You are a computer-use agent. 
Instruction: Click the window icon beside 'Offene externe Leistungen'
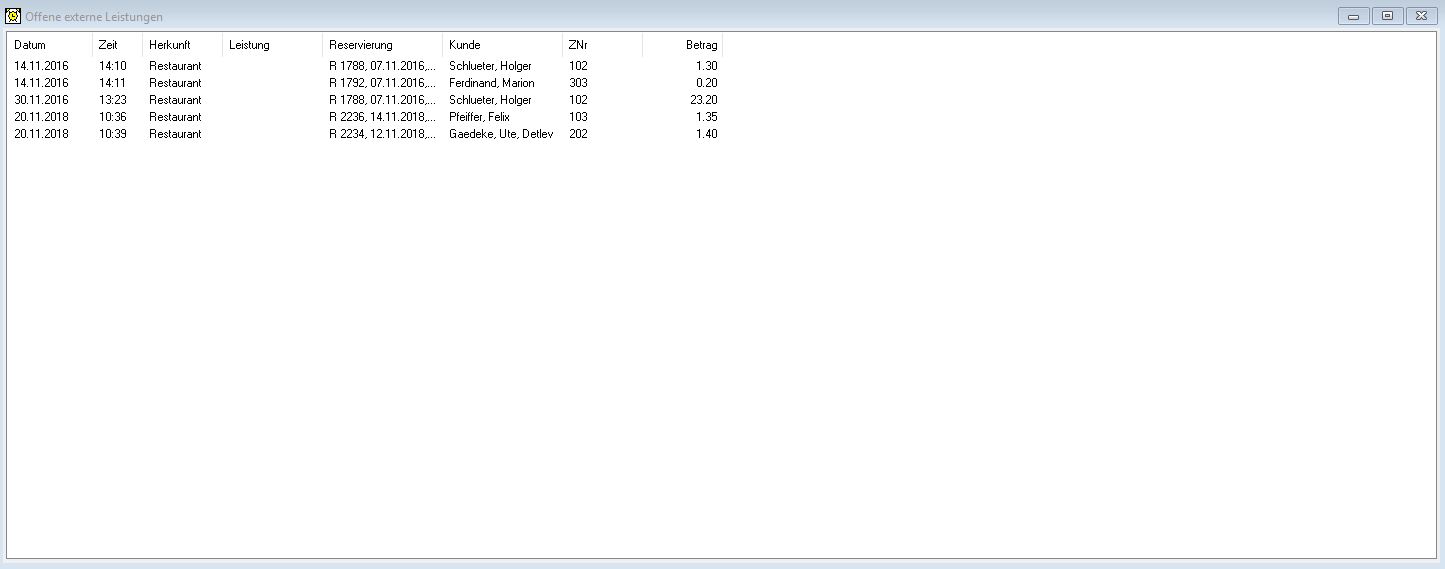point(13,16)
